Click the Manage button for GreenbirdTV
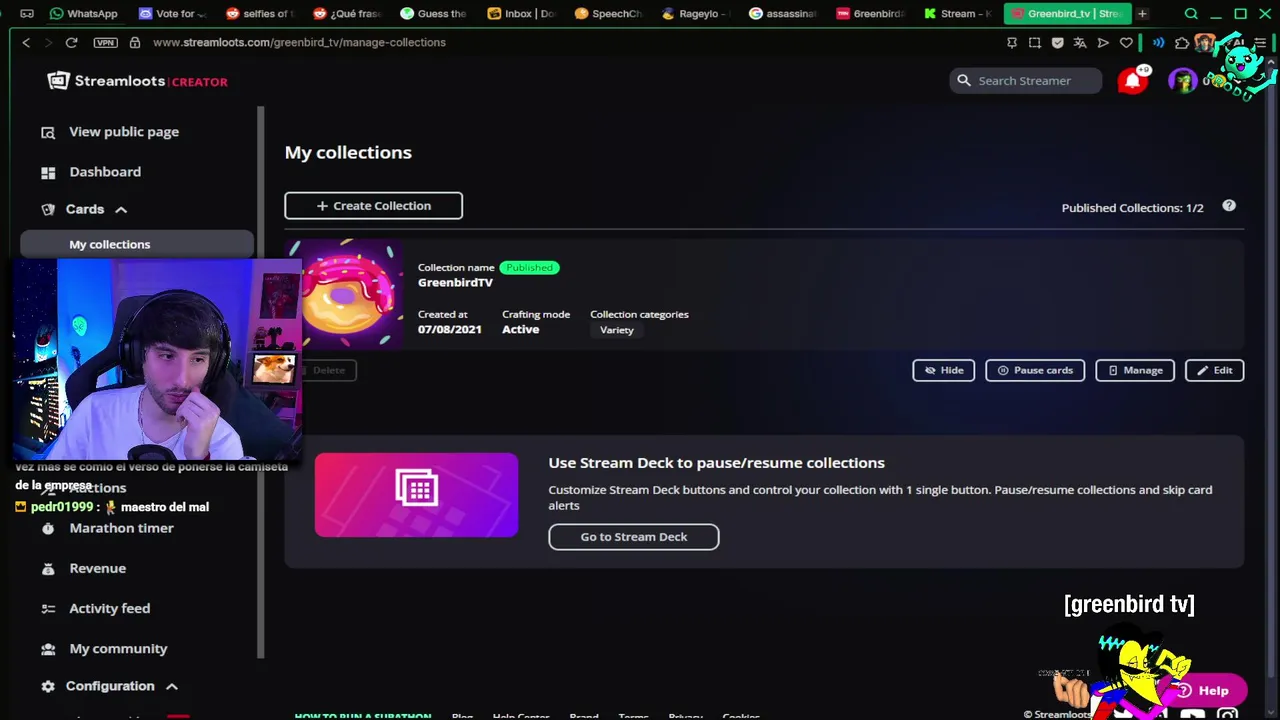The image size is (1280, 720). pyautogui.click(x=1135, y=370)
